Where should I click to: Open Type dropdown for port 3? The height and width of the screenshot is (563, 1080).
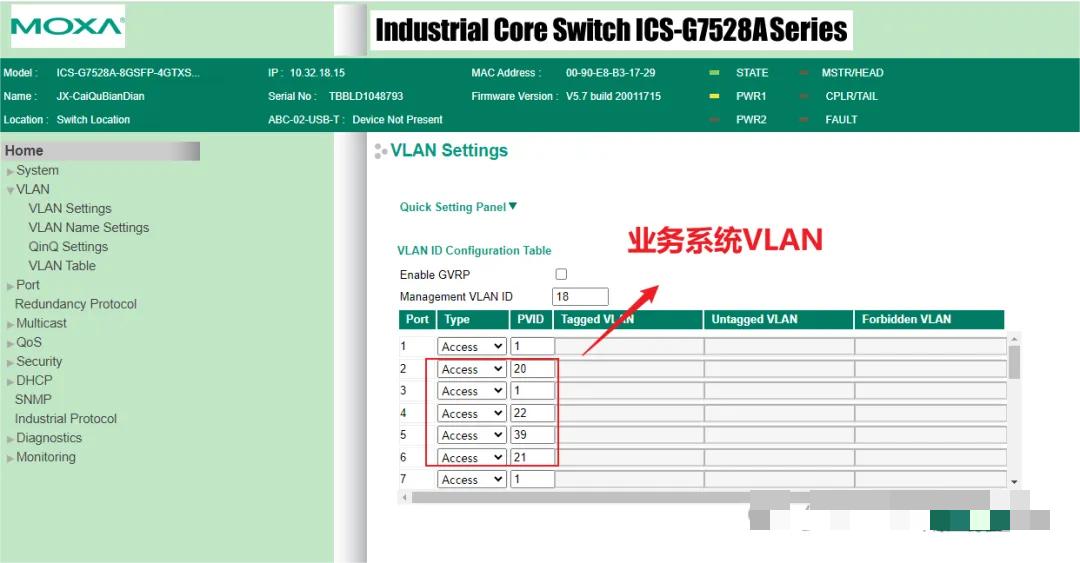point(472,391)
